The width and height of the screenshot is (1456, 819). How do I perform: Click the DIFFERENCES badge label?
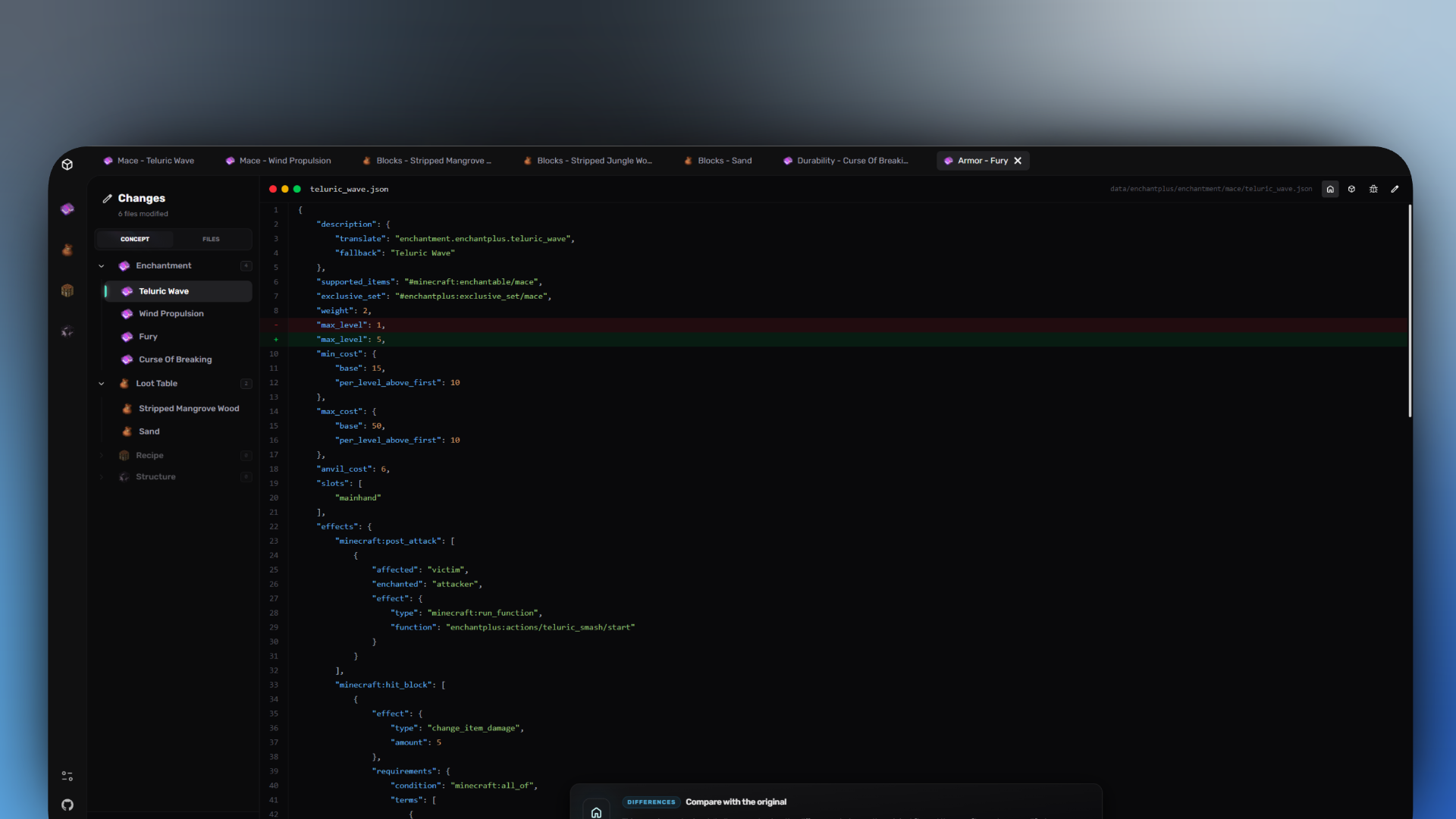click(651, 802)
